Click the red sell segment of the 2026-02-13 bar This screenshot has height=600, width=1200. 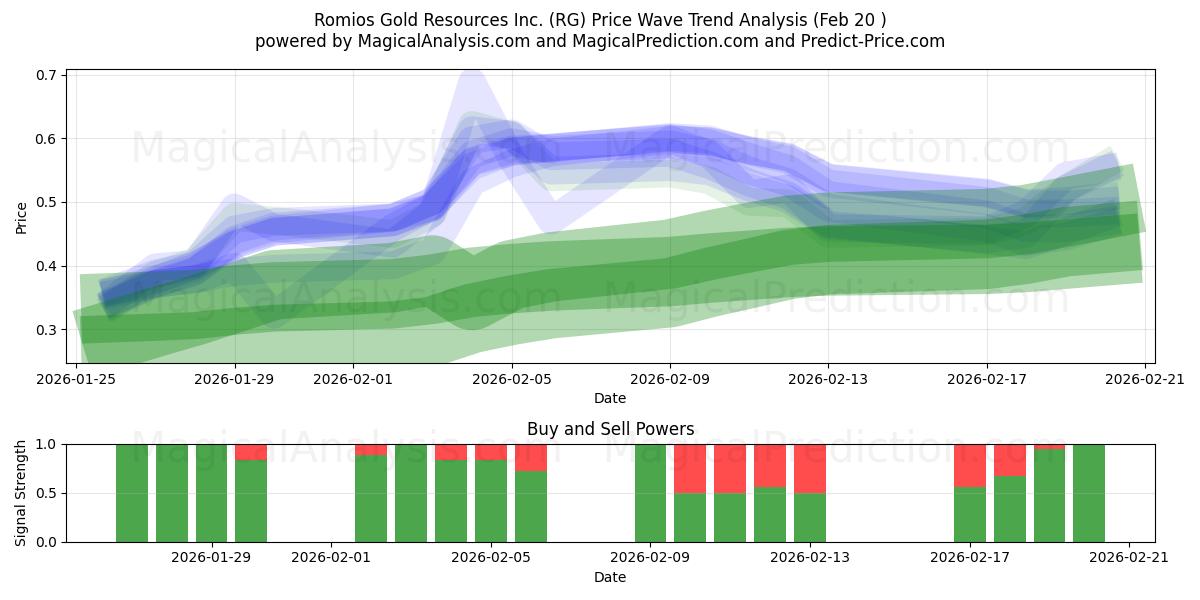tap(810, 468)
